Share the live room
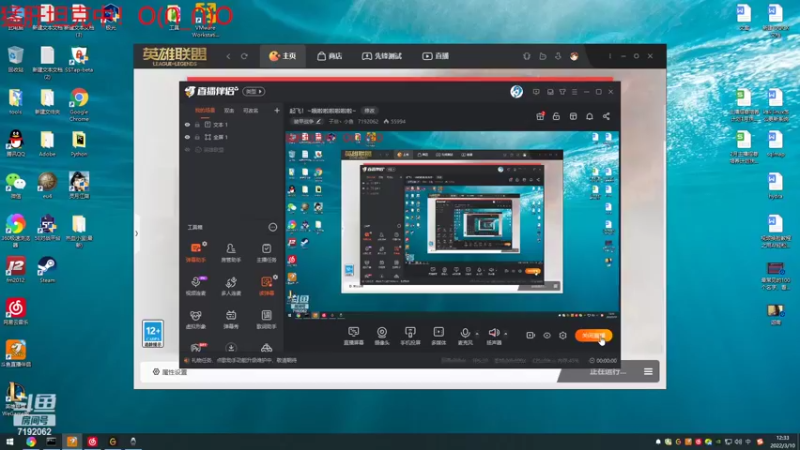800x450 pixels. pyautogui.click(x=606, y=116)
